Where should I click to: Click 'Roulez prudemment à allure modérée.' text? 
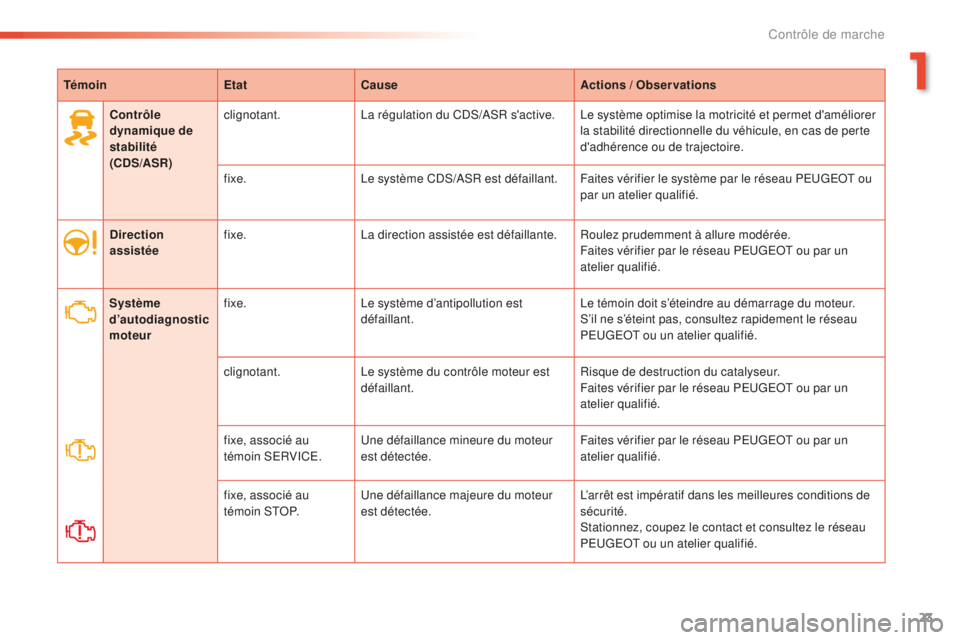click(685, 235)
